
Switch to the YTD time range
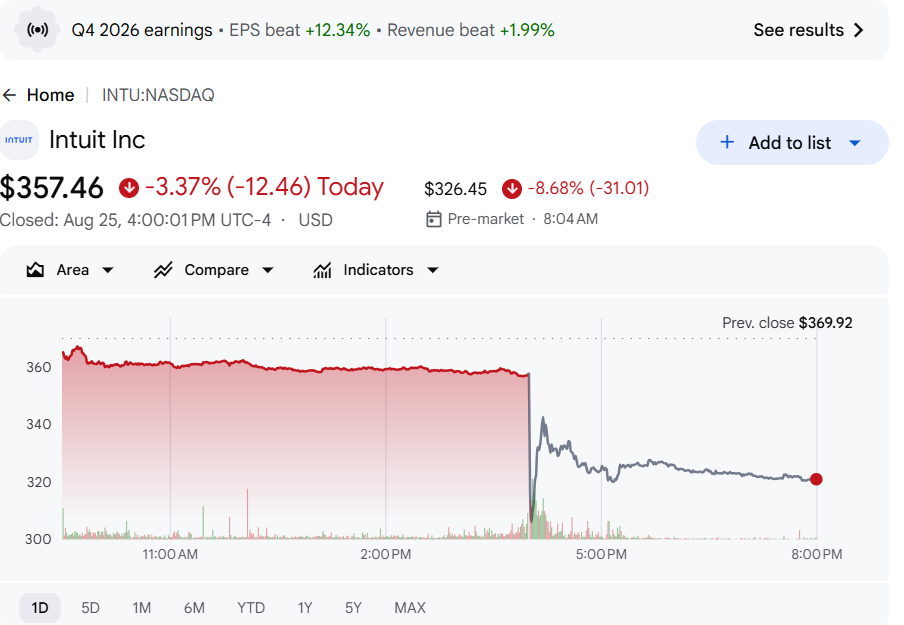(251, 608)
